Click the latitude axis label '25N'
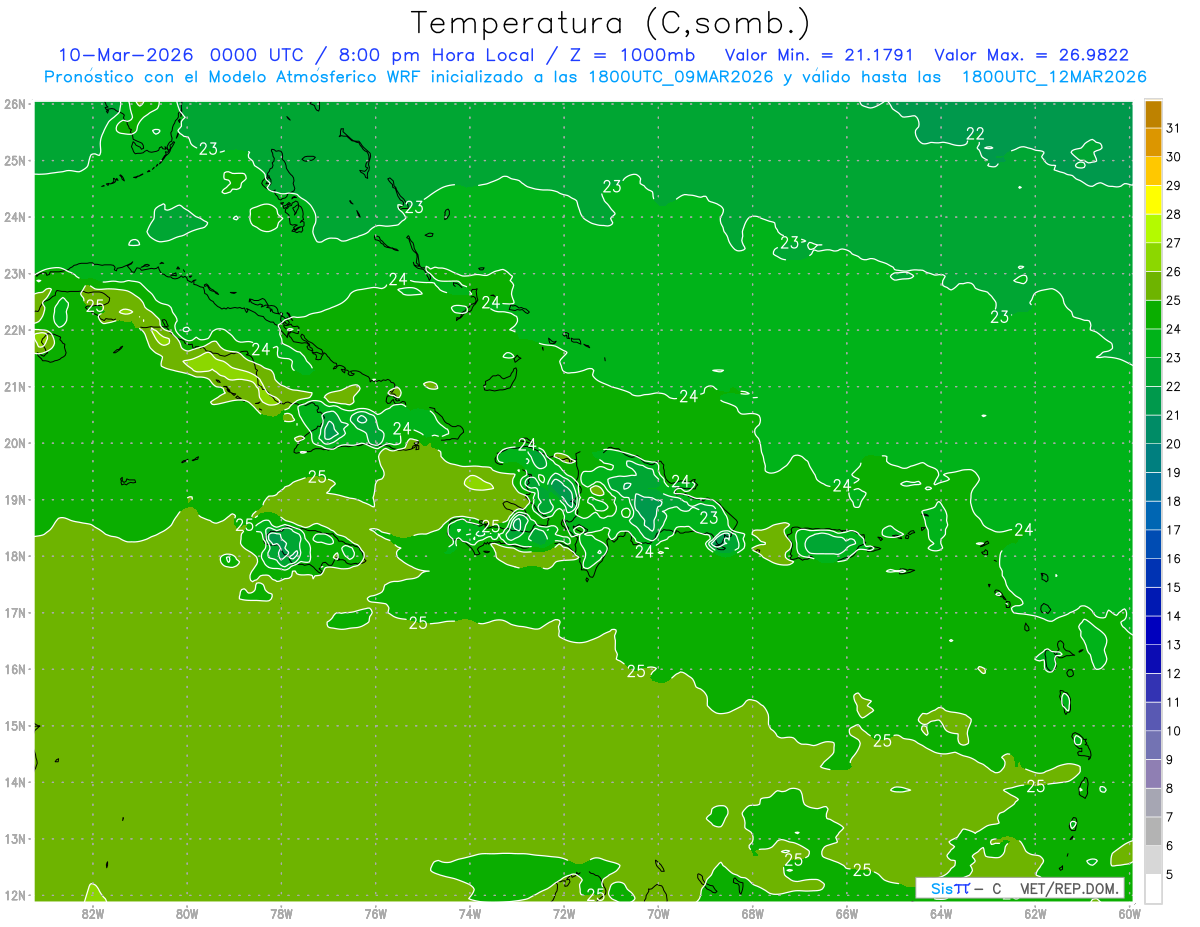The image size is (1200, 927). click(x=15, y=160)
